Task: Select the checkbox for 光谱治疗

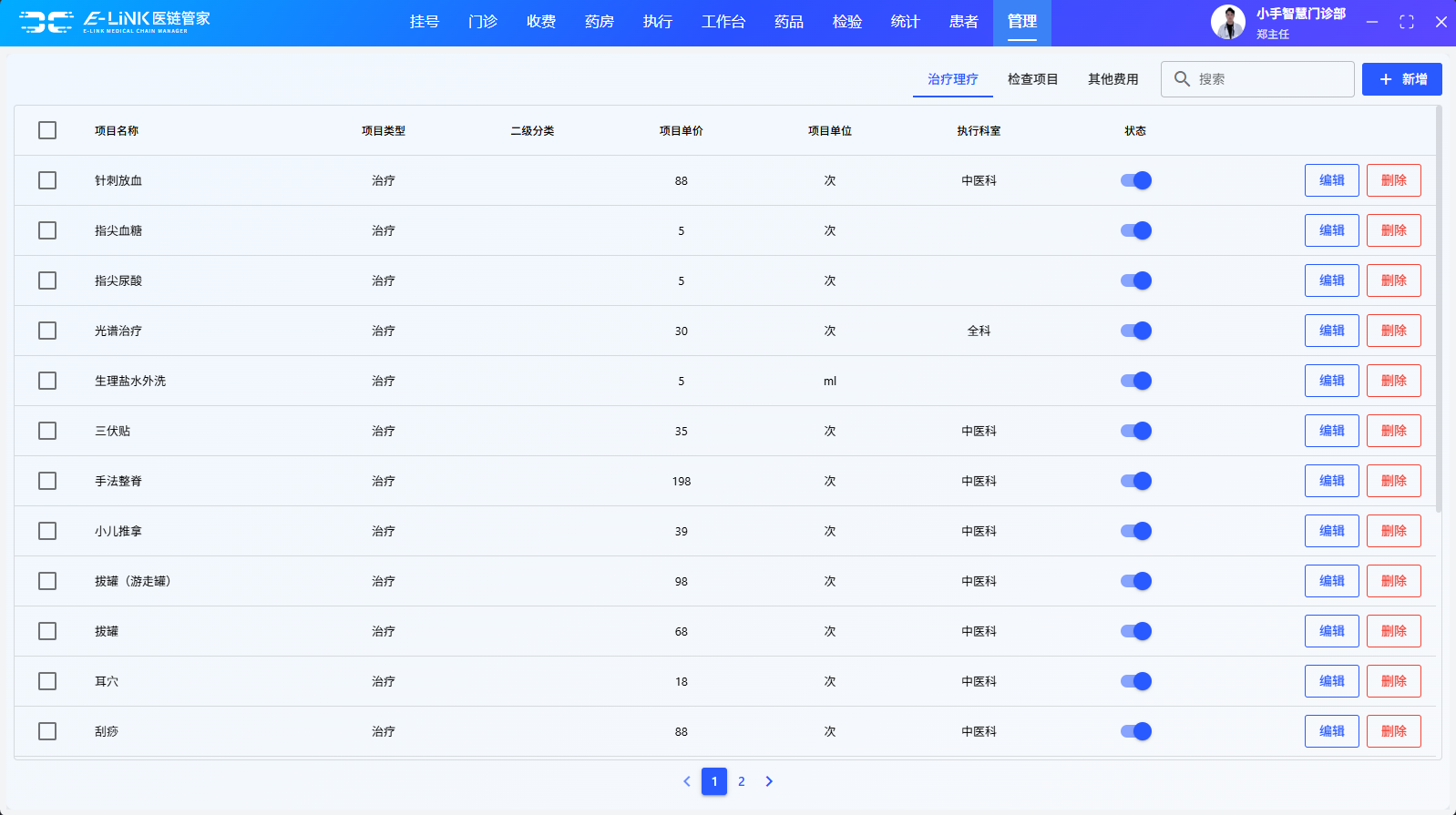Action: 47,331
